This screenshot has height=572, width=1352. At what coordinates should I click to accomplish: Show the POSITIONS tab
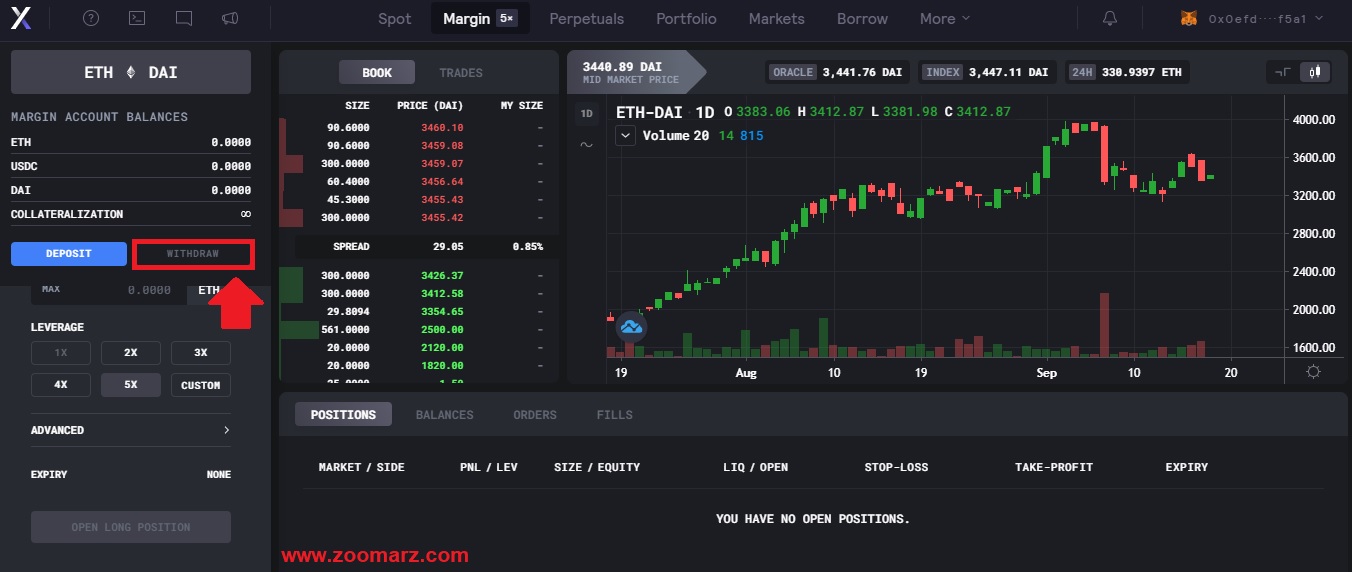[x=343, y=414]
